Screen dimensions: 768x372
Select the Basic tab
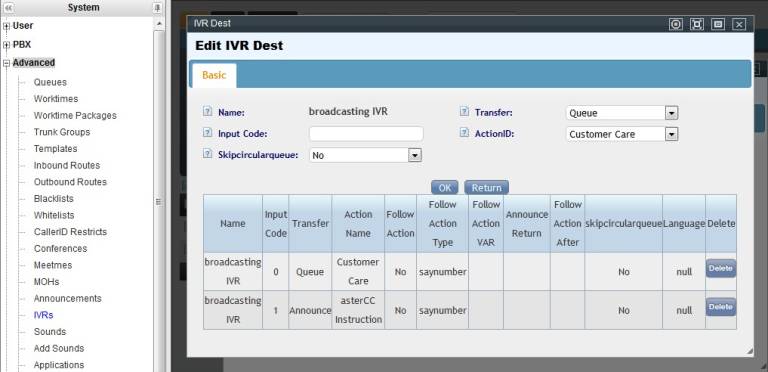point(214,75)
